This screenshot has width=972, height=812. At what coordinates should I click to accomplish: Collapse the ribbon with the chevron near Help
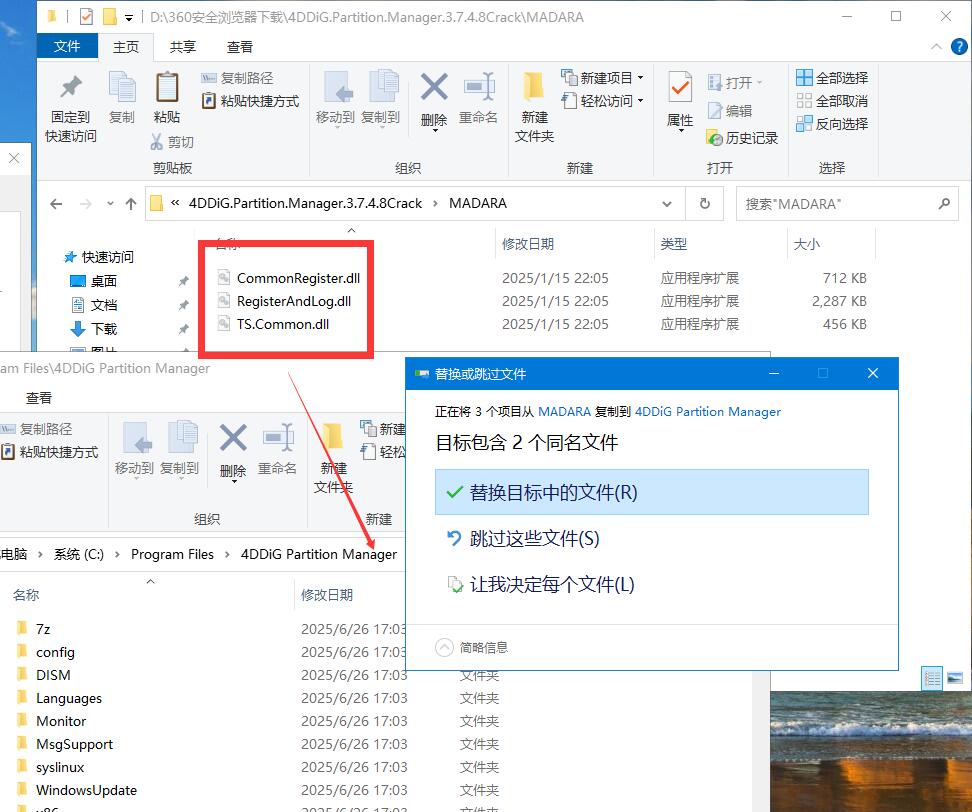(936, 46)
